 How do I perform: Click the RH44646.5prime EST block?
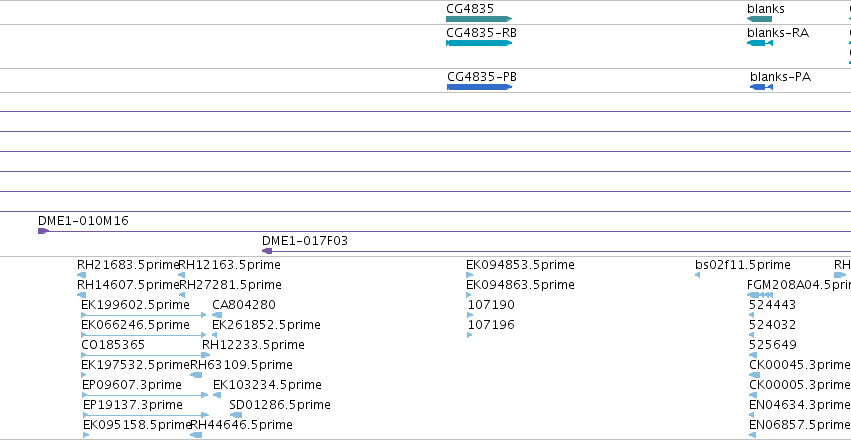click(x=196, y=435)
